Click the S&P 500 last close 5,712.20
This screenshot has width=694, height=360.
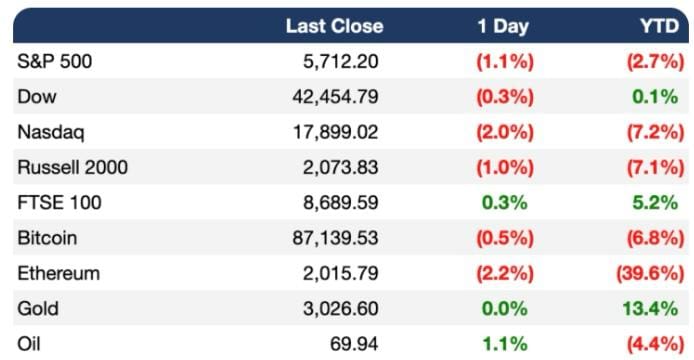[341, 62]
